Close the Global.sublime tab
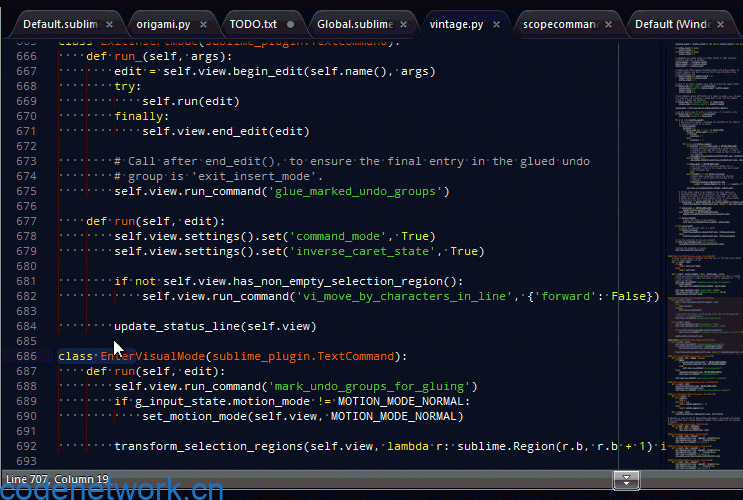Viewport: 743px width, 500px height. 403,24
